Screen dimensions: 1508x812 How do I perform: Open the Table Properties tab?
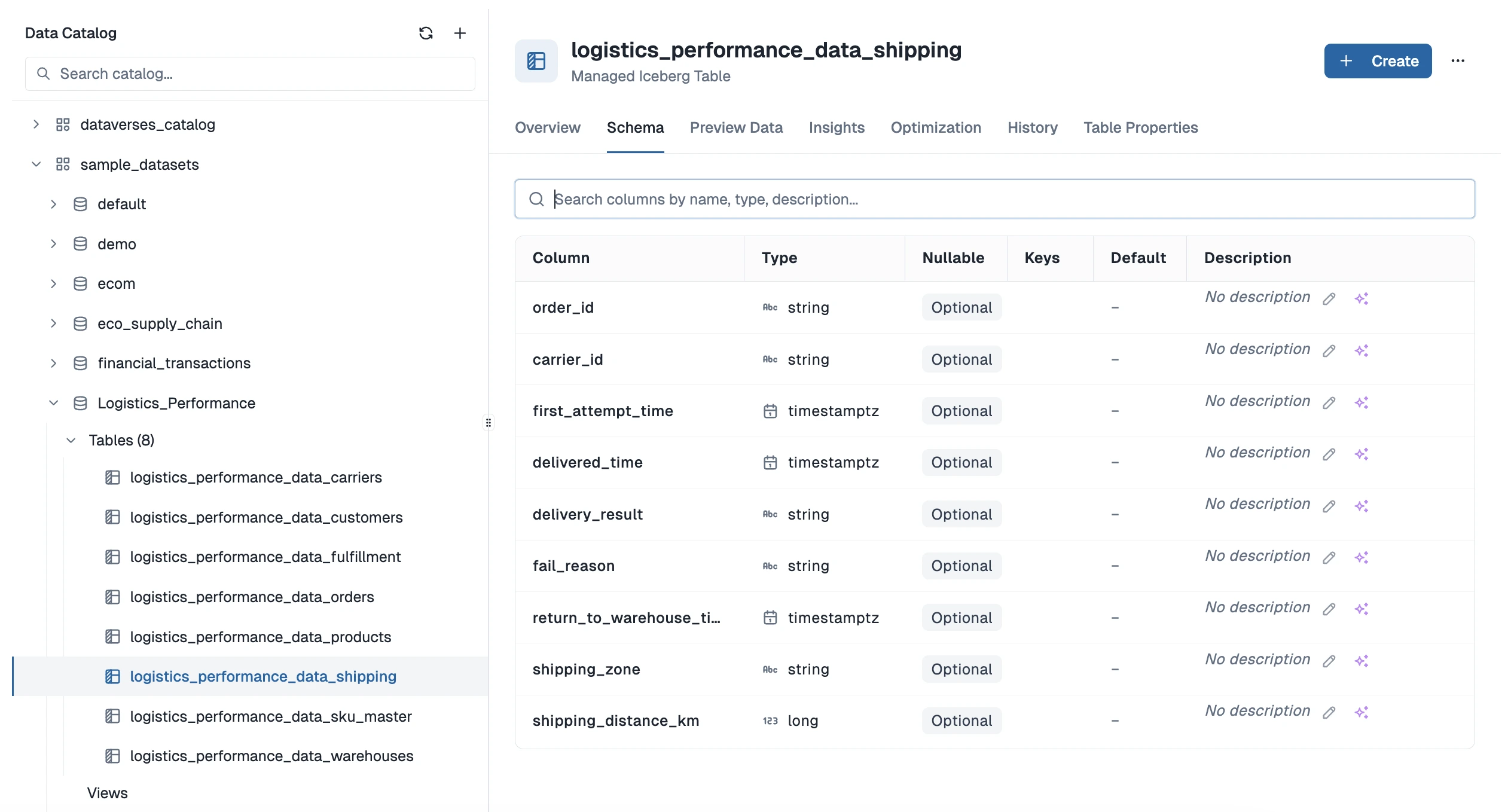tap(1140, 127)
